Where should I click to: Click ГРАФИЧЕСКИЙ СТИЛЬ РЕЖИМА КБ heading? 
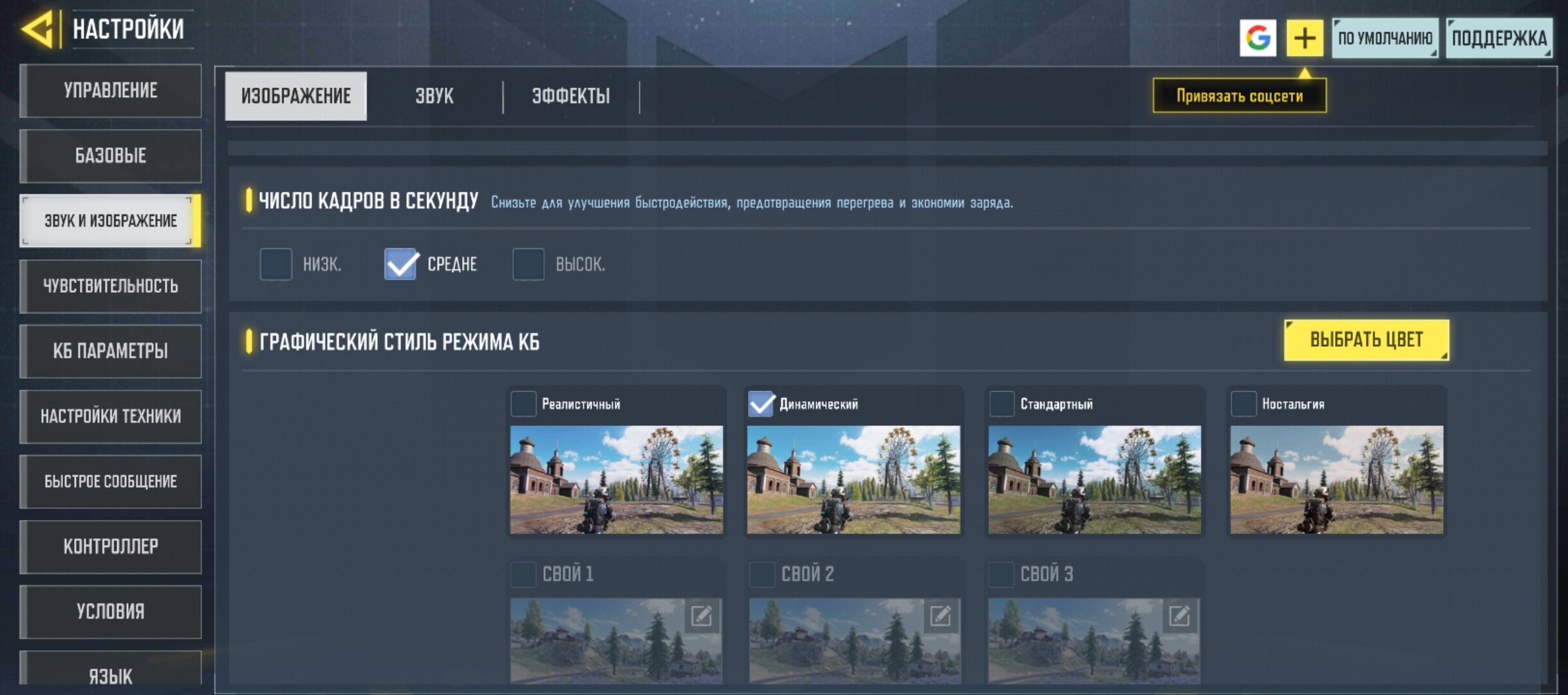(x=399, y=342)
